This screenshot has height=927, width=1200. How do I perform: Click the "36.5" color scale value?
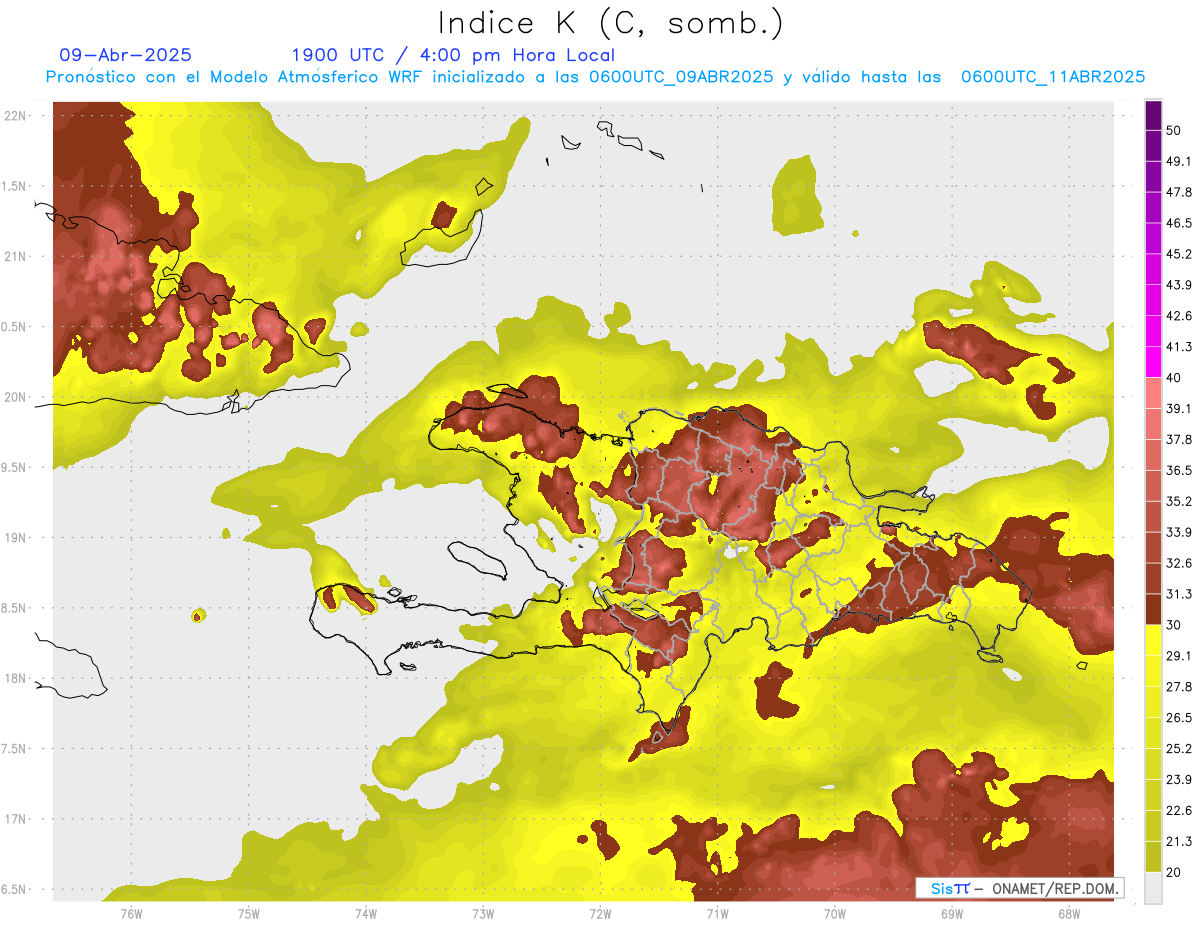tap(1179, 470)
